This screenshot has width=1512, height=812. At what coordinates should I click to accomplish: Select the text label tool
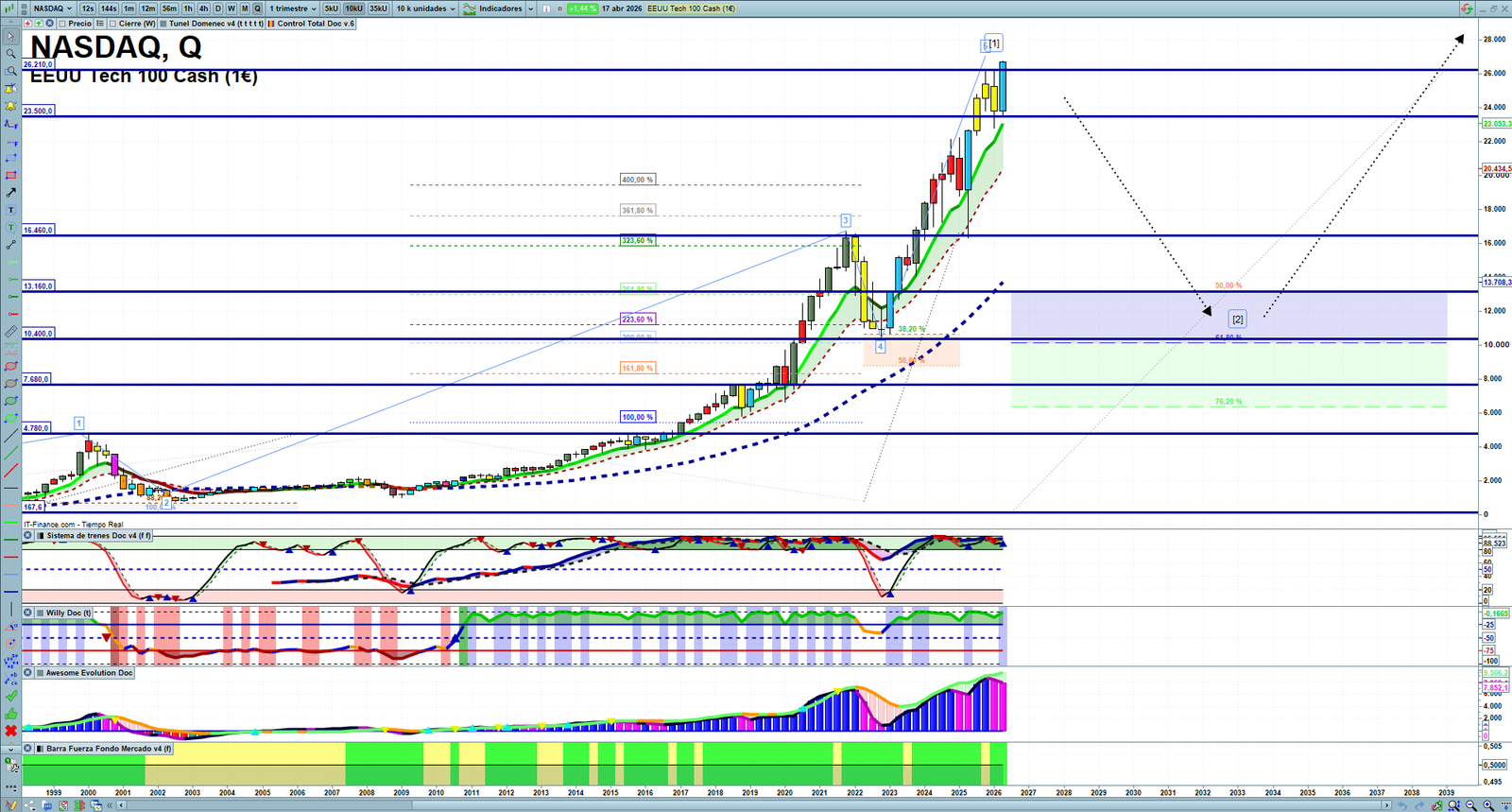coord(10,210)
